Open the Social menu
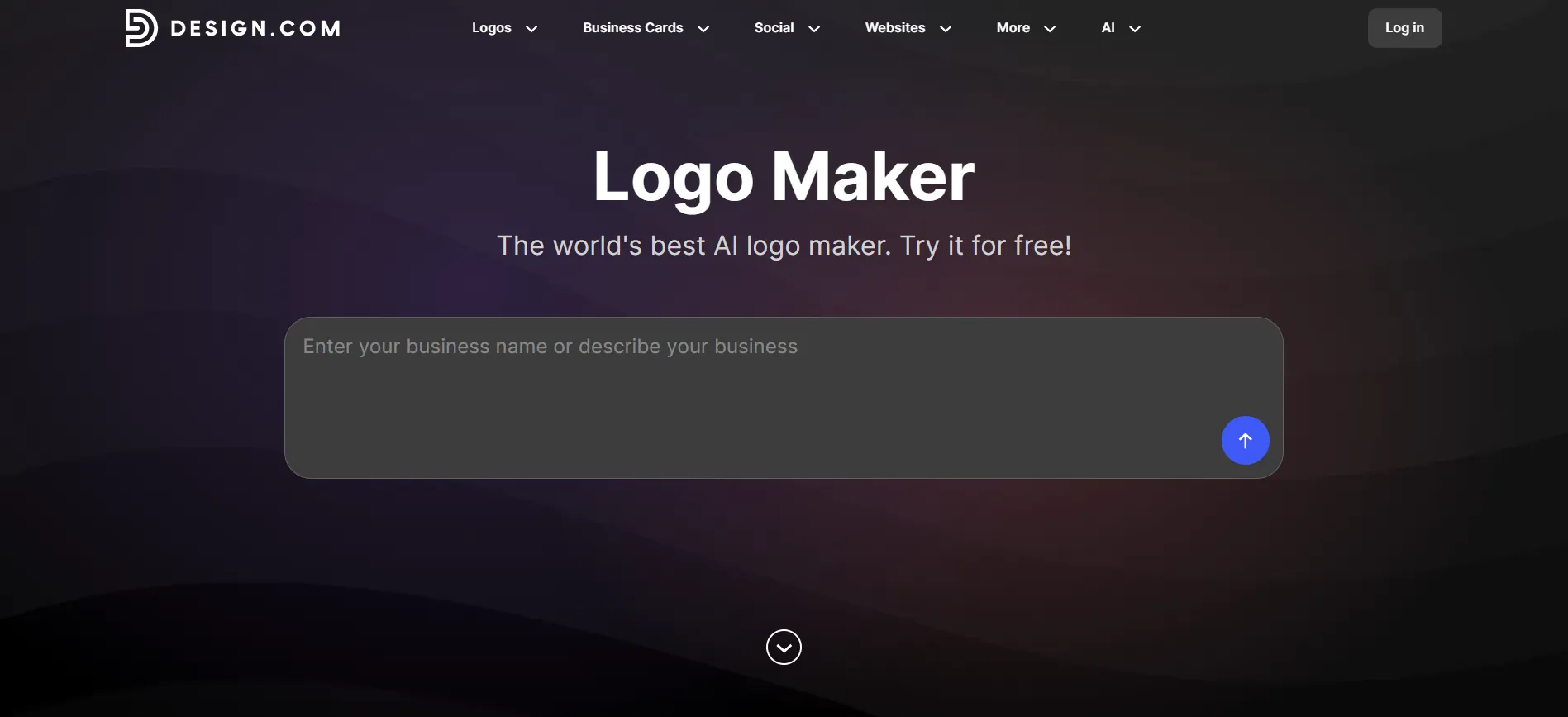The width and height of the screenshot is (1568, 717). point(774,28)
